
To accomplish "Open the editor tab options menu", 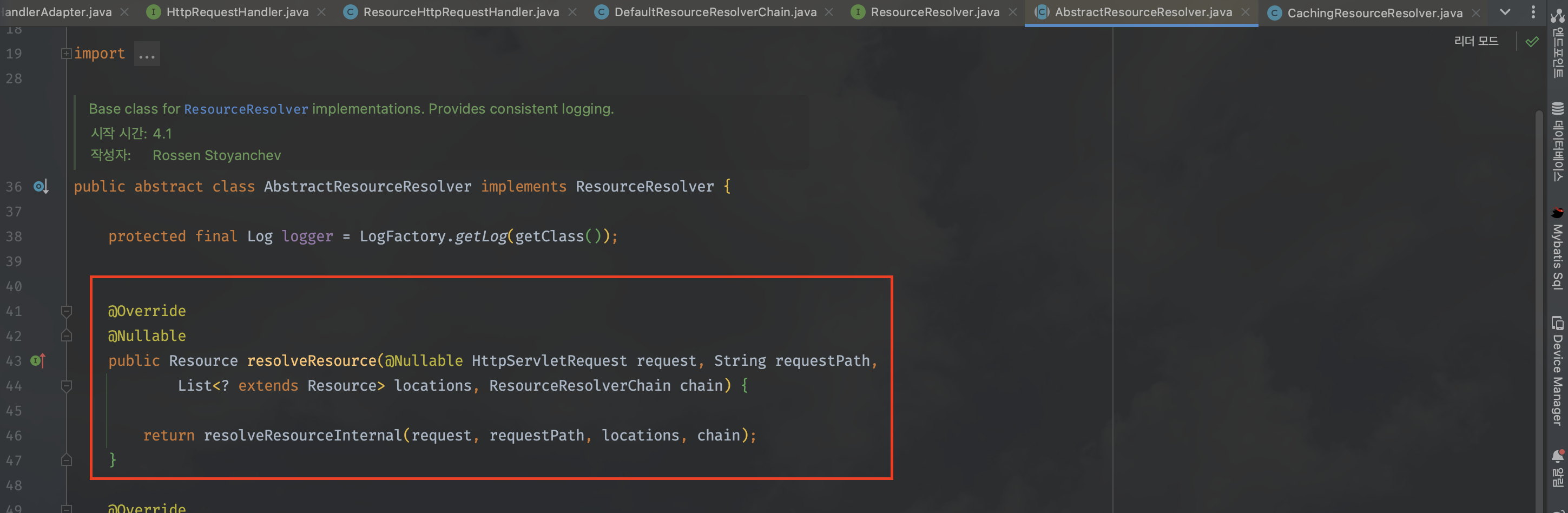I will [x=1533, y=12].
